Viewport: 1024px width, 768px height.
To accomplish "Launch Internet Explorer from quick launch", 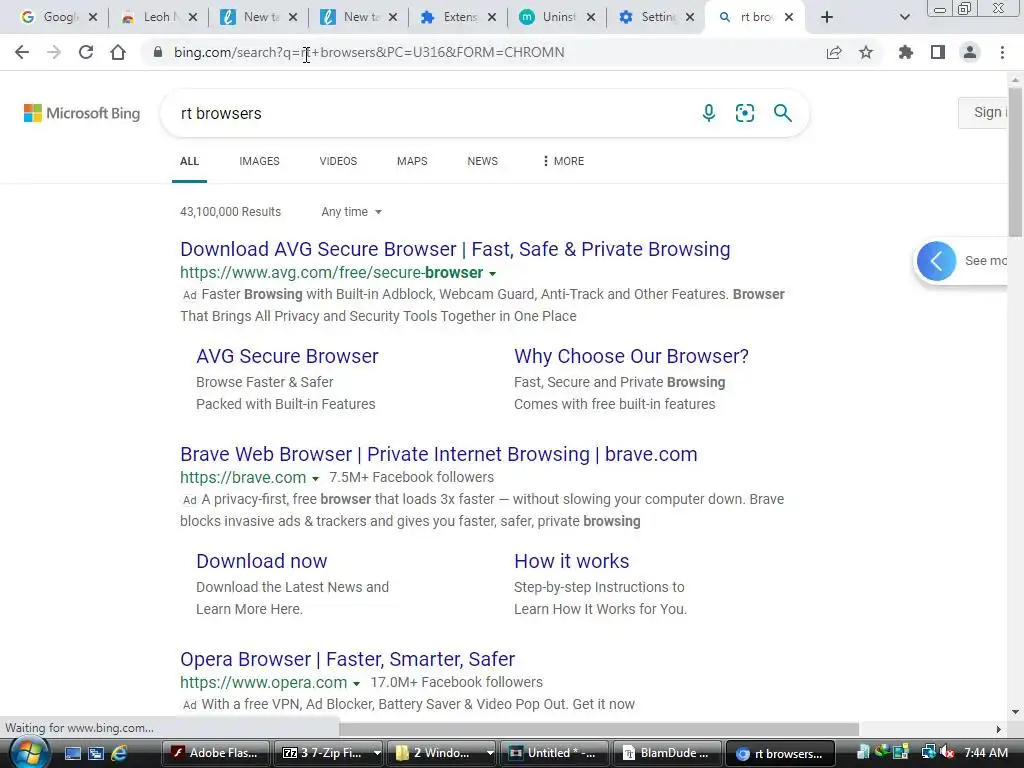I will pos(120,753).
